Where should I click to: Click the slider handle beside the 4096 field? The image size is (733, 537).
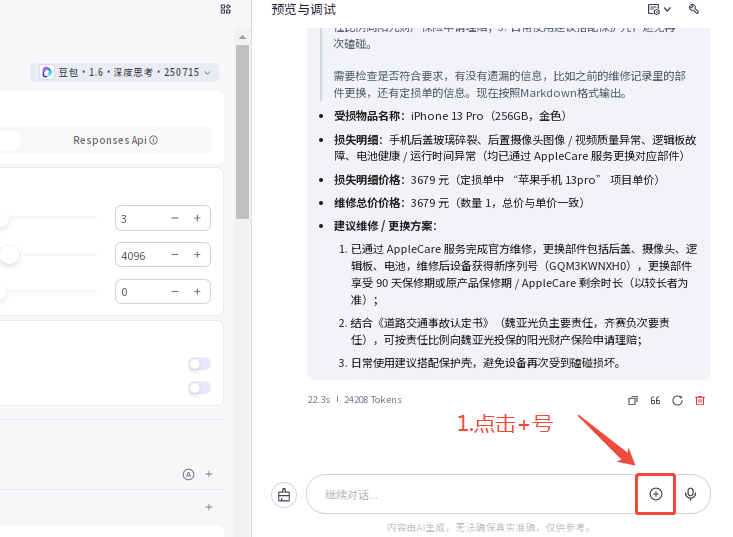(9, 255)
